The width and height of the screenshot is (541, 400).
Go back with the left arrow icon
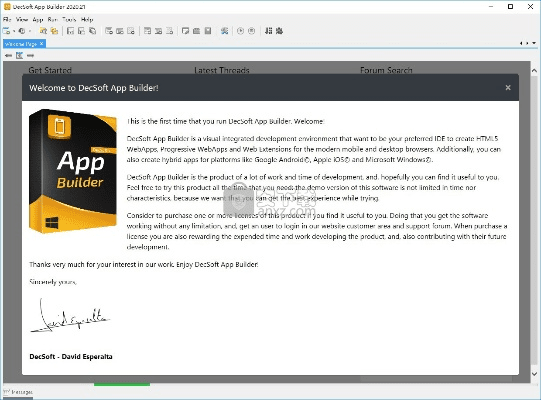(8, 55)
